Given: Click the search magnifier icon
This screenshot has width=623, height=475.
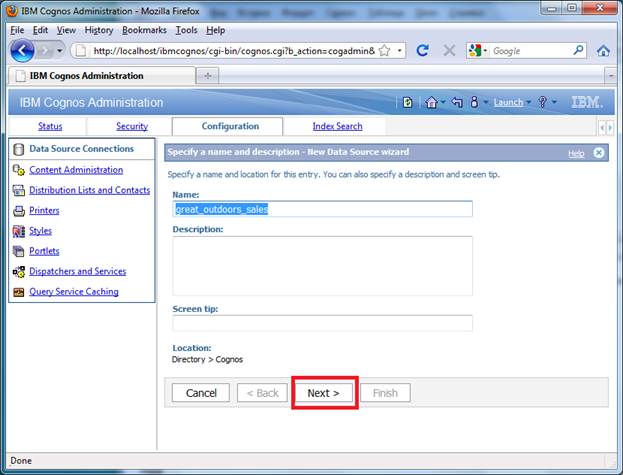Looking at the screenshot, I should click(x=578, y=50).
